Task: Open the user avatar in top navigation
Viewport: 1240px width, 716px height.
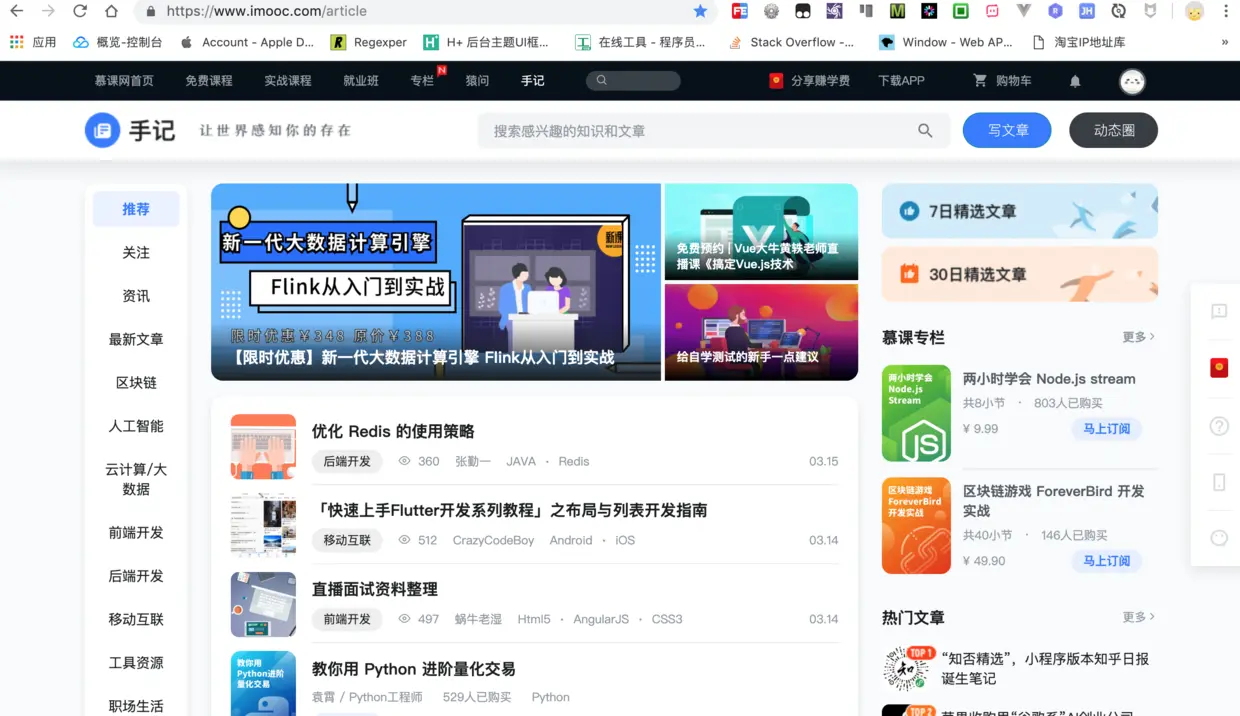Action: tap(1132, 81)
